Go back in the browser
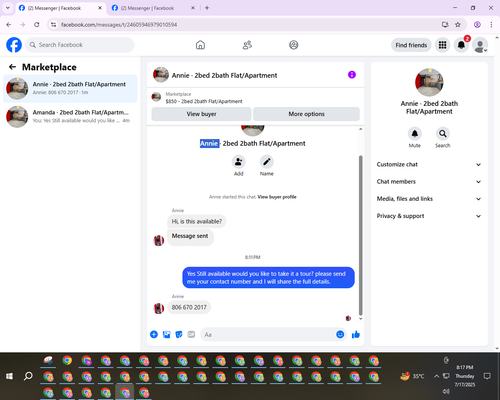 point(9,24)
